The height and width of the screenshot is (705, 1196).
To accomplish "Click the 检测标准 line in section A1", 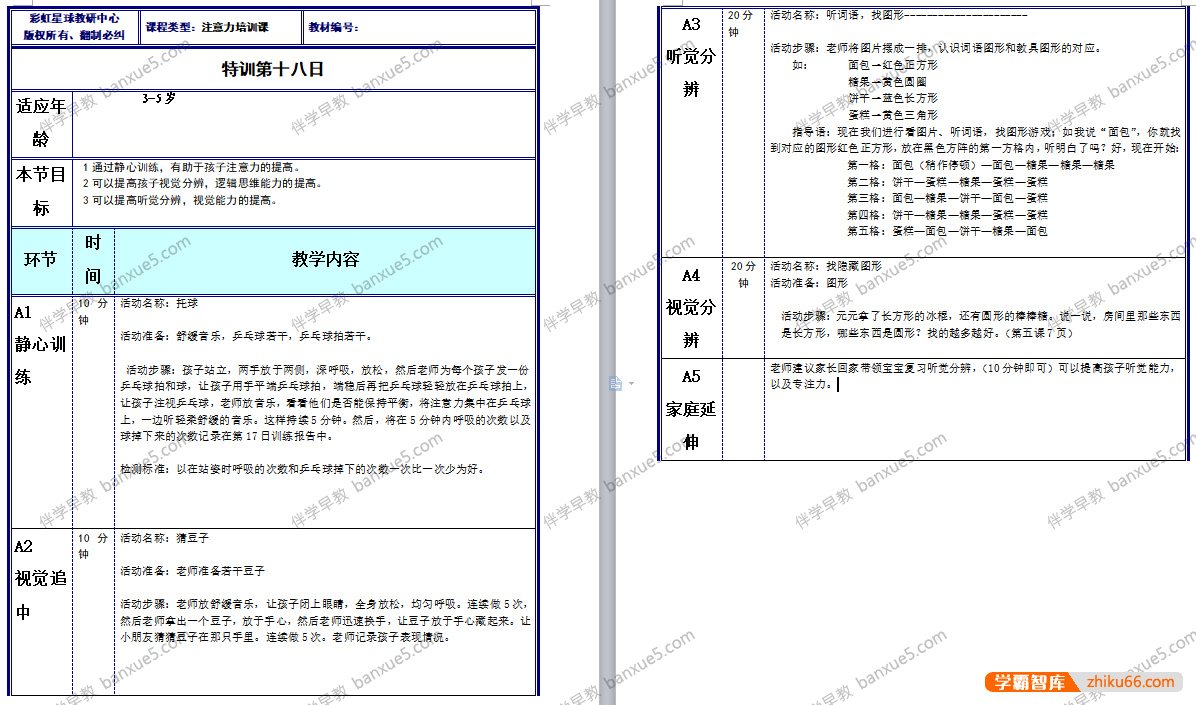I will pyautogui.click(x=303, y=469).
